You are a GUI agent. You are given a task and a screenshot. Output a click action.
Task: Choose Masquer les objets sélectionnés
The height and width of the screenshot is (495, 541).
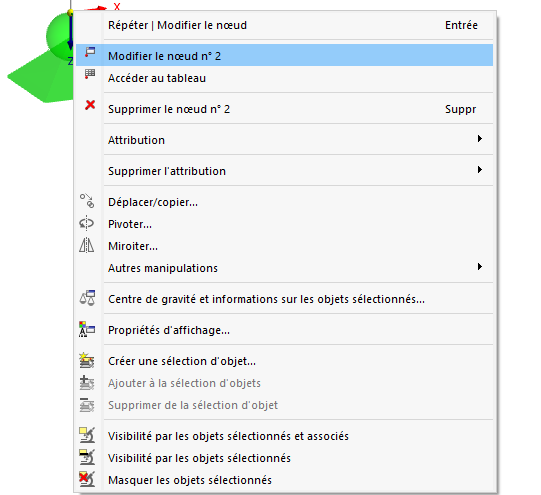tap(284, 480)
